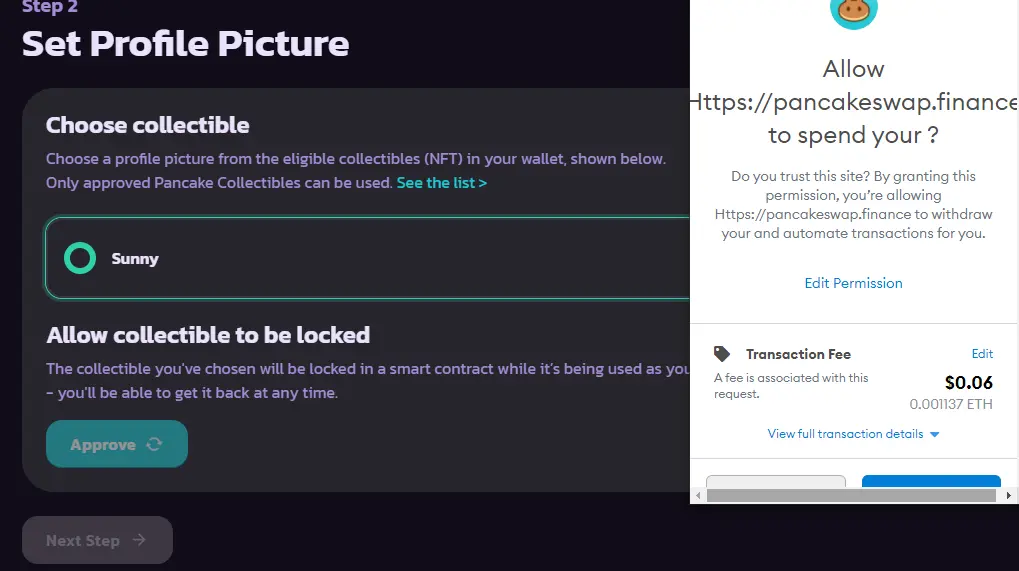Screen dimensions: 1019x571
Task: Click the horizontal scrollbar in wallet popup
Action: pos(851,496)
